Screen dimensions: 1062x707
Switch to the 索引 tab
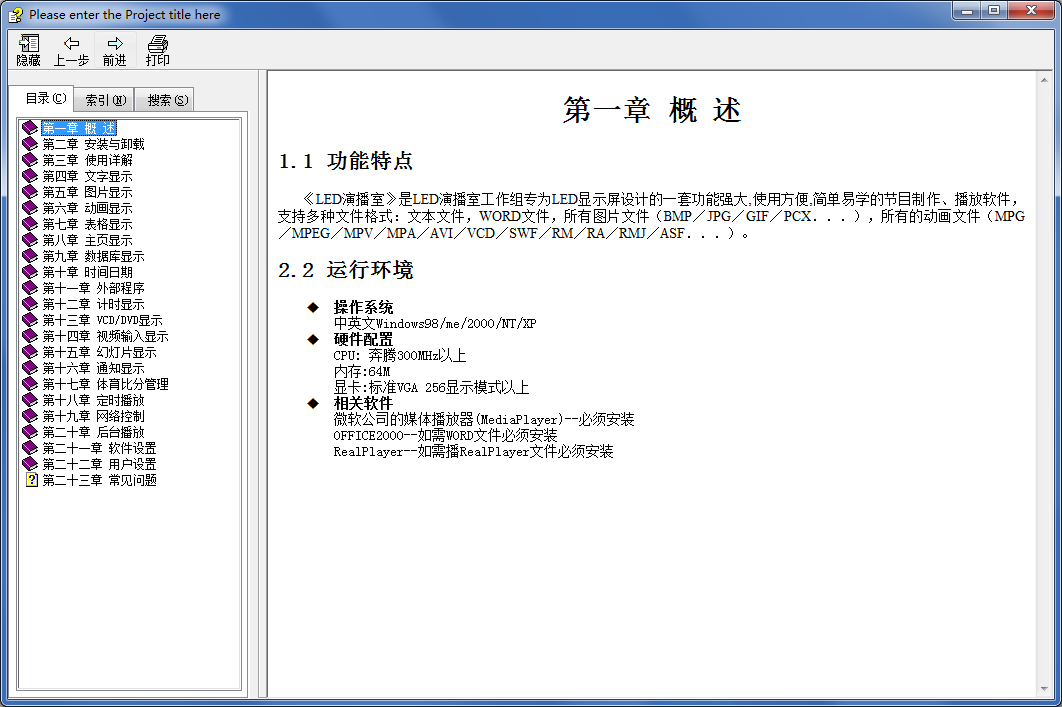coord(105,100)
